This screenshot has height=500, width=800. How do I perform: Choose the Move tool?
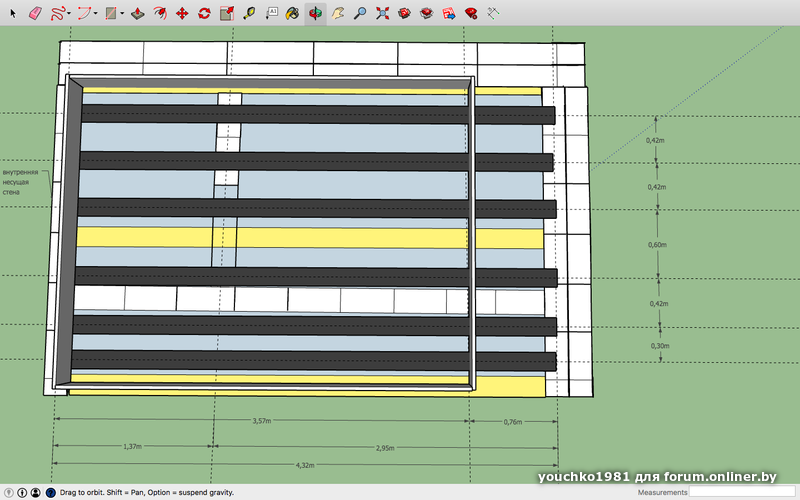click(182, 14)
